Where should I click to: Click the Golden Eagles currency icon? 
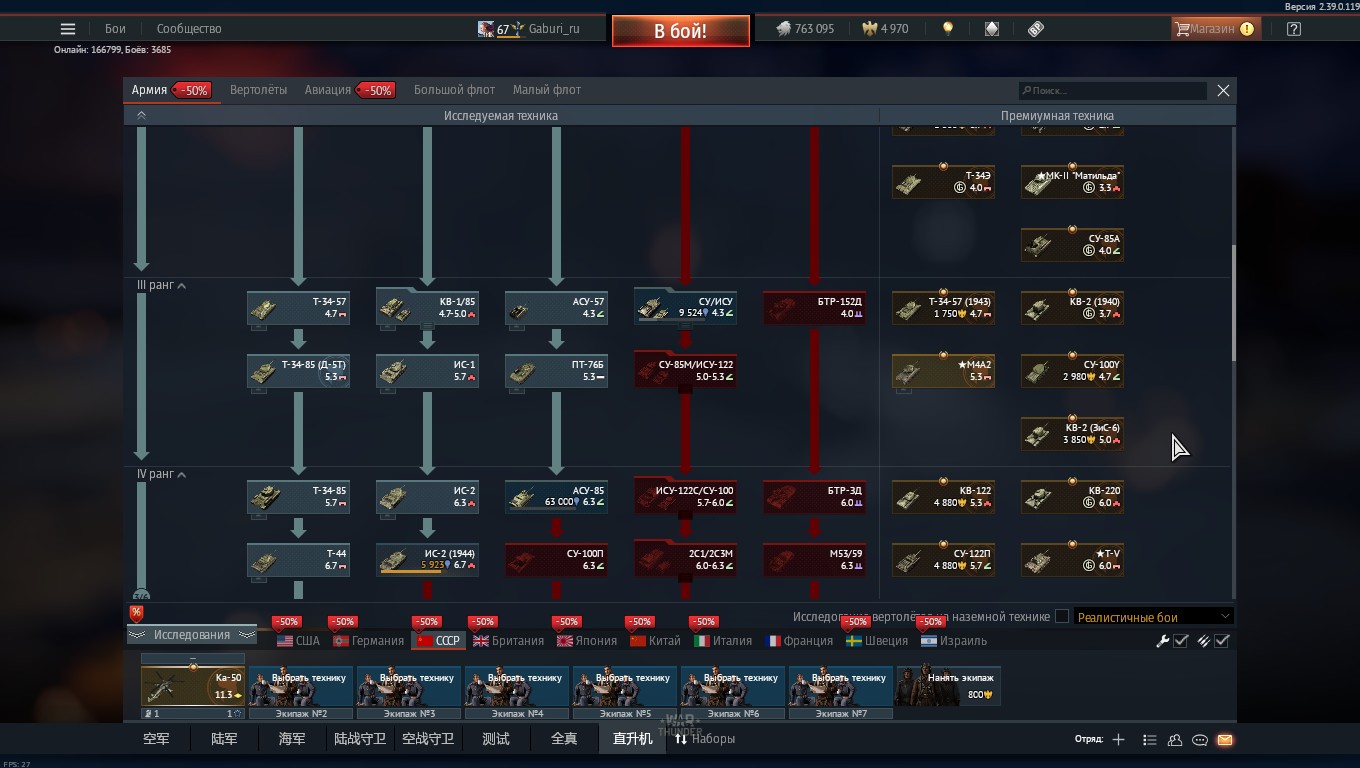[870, 29]
